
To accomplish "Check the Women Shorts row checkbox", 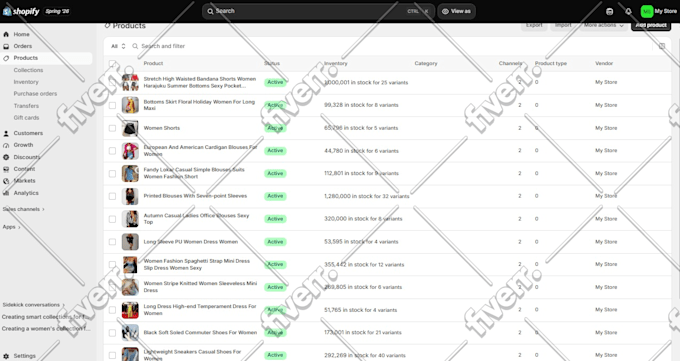I will click(x=112, y=128).
